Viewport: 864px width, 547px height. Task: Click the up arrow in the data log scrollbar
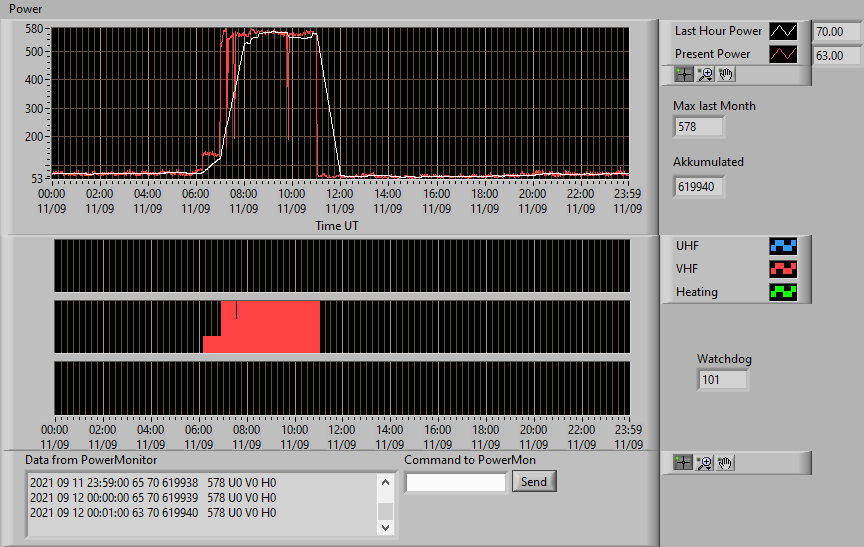pyautogui.click(x=385, y=483)
